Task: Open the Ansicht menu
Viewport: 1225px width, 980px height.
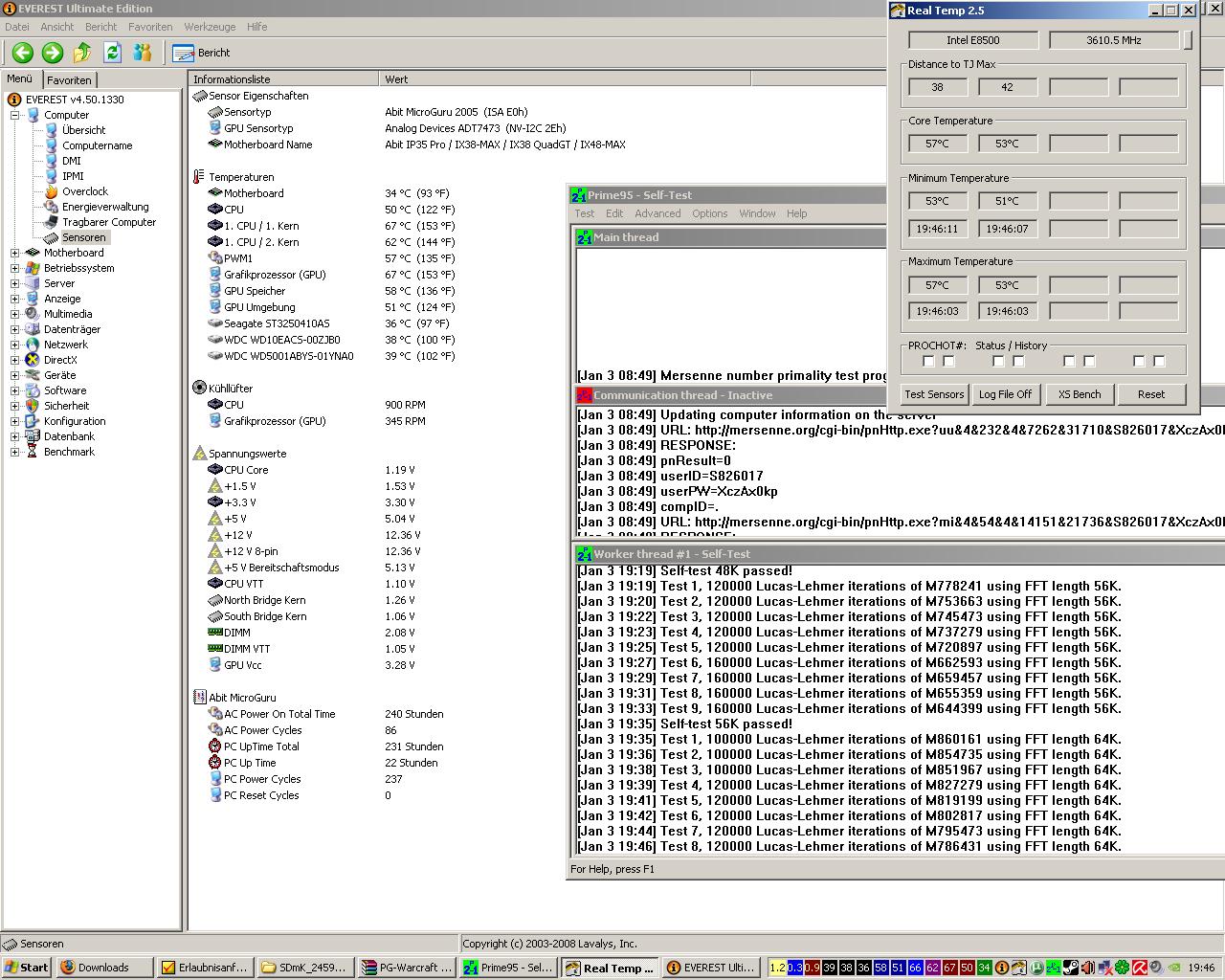Action: 57,27
